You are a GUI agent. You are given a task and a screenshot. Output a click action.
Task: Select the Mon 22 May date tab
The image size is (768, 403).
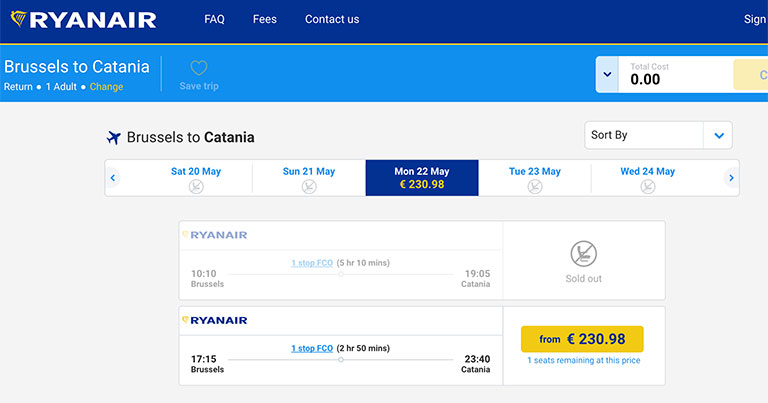tap(422, 178)
